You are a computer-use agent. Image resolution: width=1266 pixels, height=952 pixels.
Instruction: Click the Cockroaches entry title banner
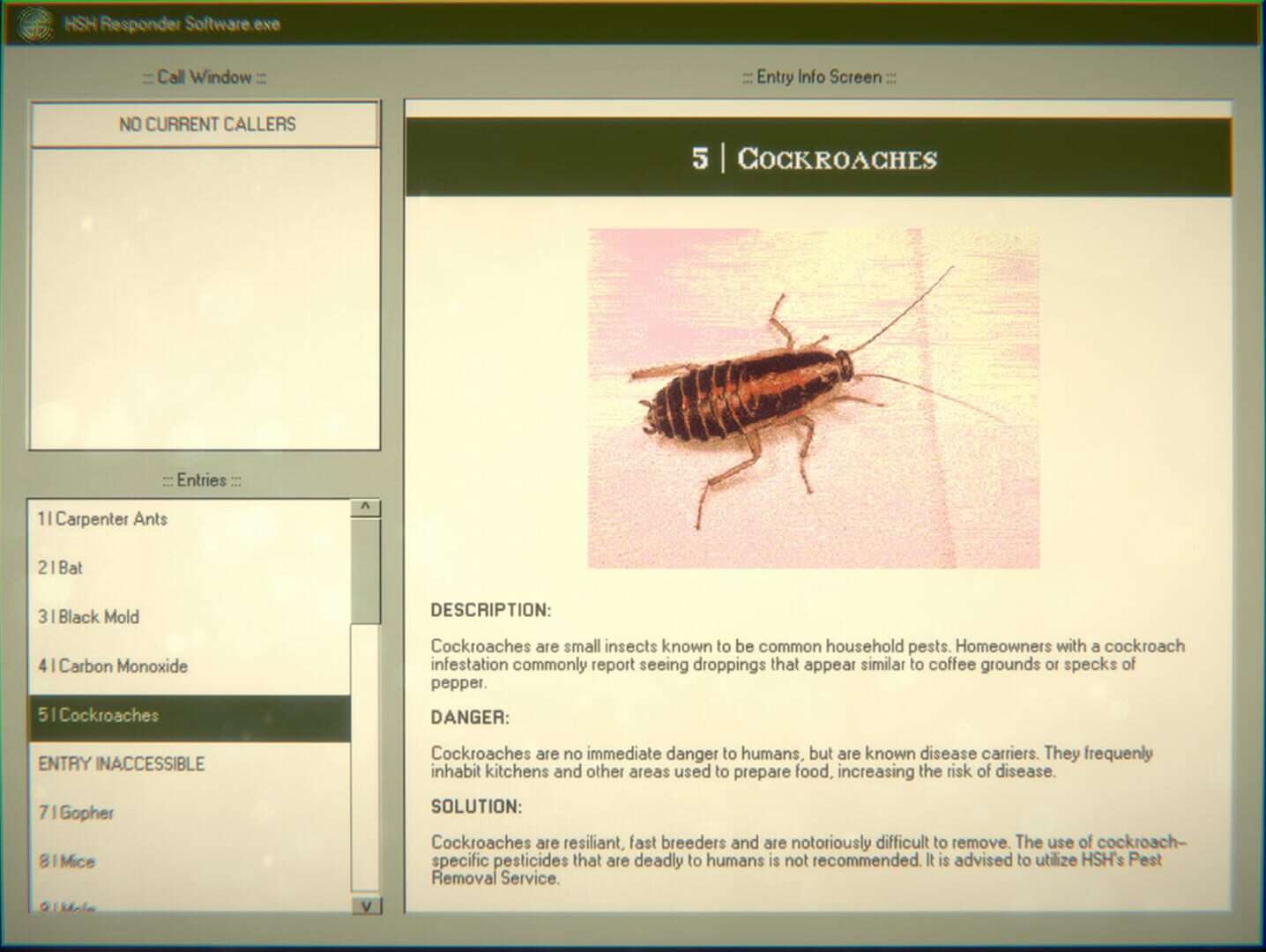point(815,160)
